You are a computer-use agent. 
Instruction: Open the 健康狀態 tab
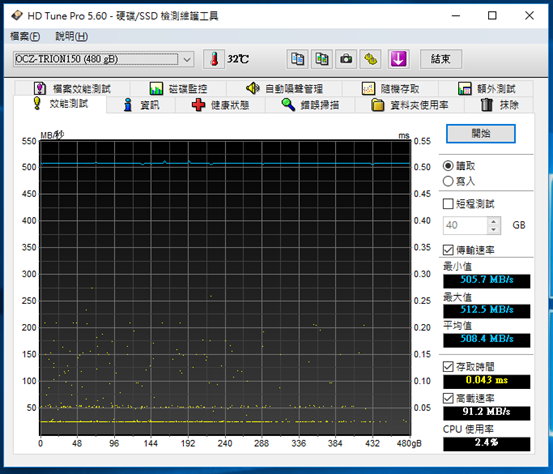point(220,105)
